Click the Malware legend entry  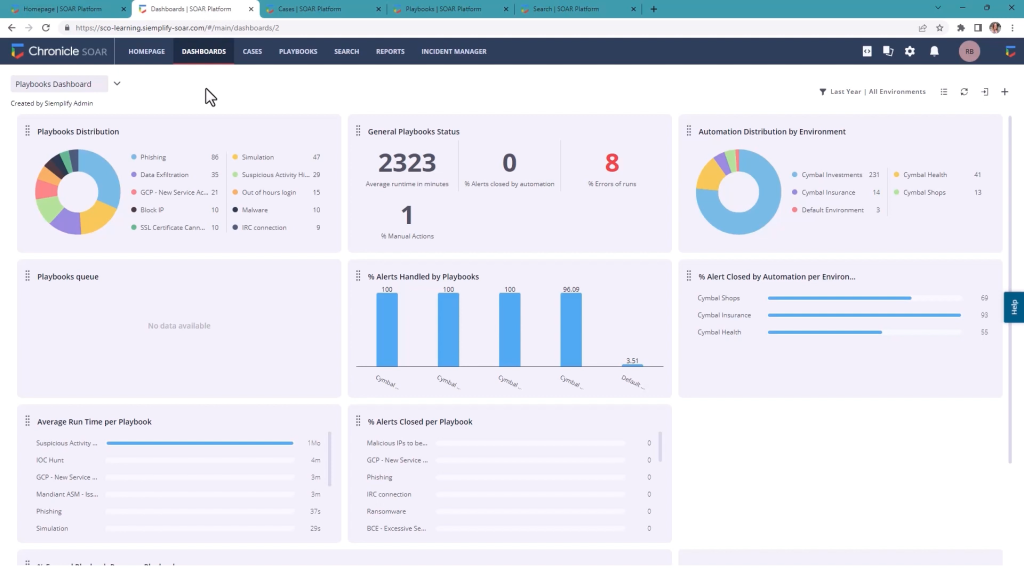pos(276,210)
